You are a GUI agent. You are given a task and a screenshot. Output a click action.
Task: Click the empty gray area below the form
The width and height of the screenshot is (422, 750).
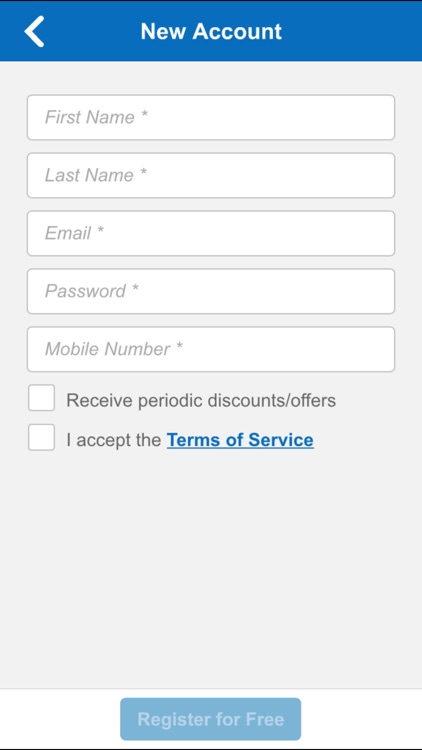click(211, 569)
